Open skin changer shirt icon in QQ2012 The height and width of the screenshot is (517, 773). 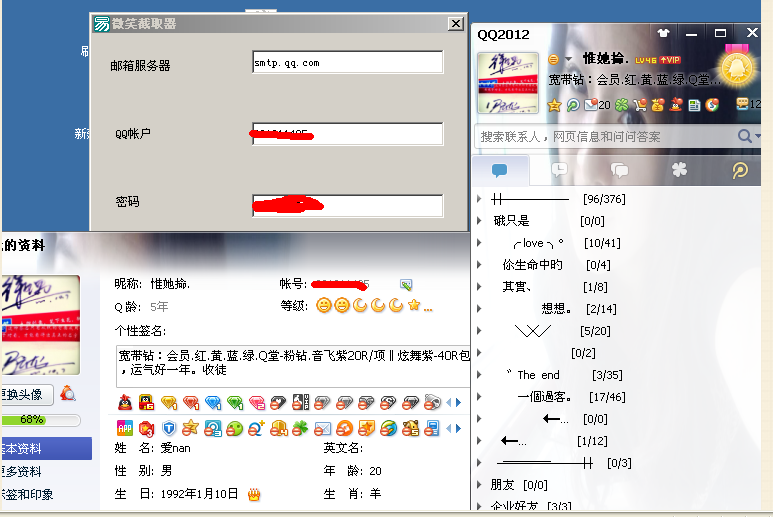664,34
